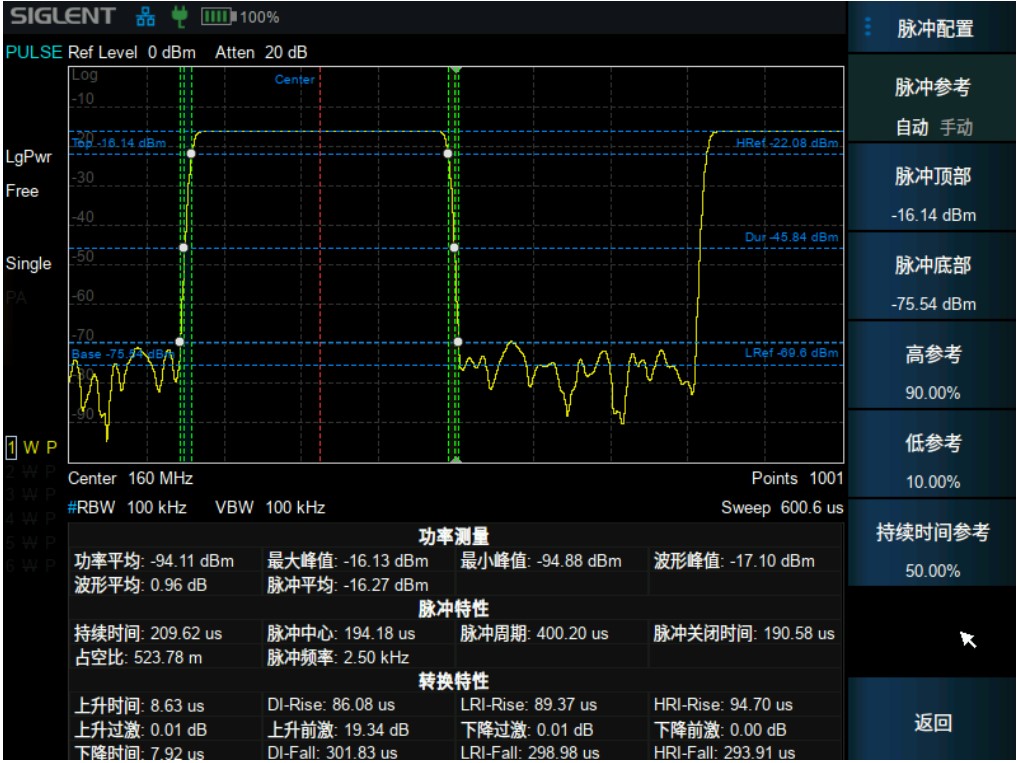This screenshot has width=1017, height=763.
Task: Open the three-dot menu beside 脉冲配置
Action: (867, 27)
